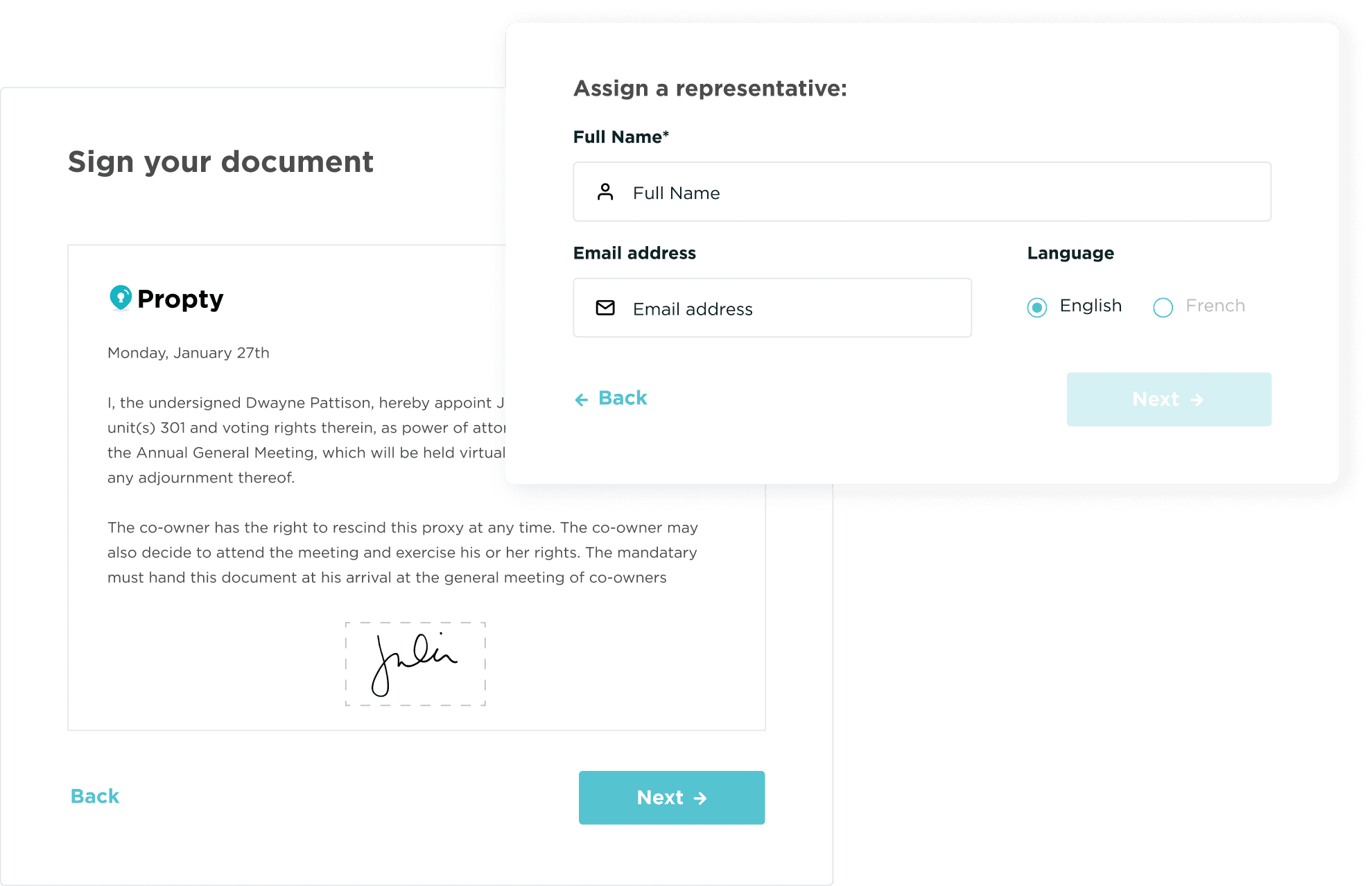Select the French language radio button
The width and height of the screenshot is (1372, 886).
click(1163, 307)
